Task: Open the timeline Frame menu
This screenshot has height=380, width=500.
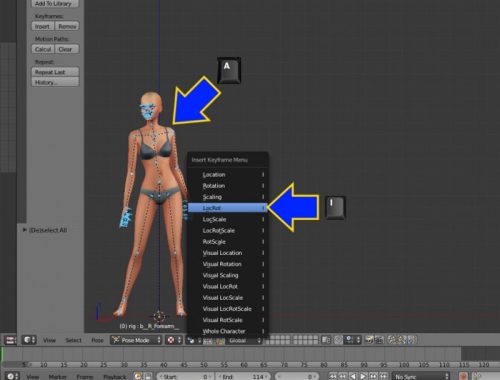Action: click(85, 377)
